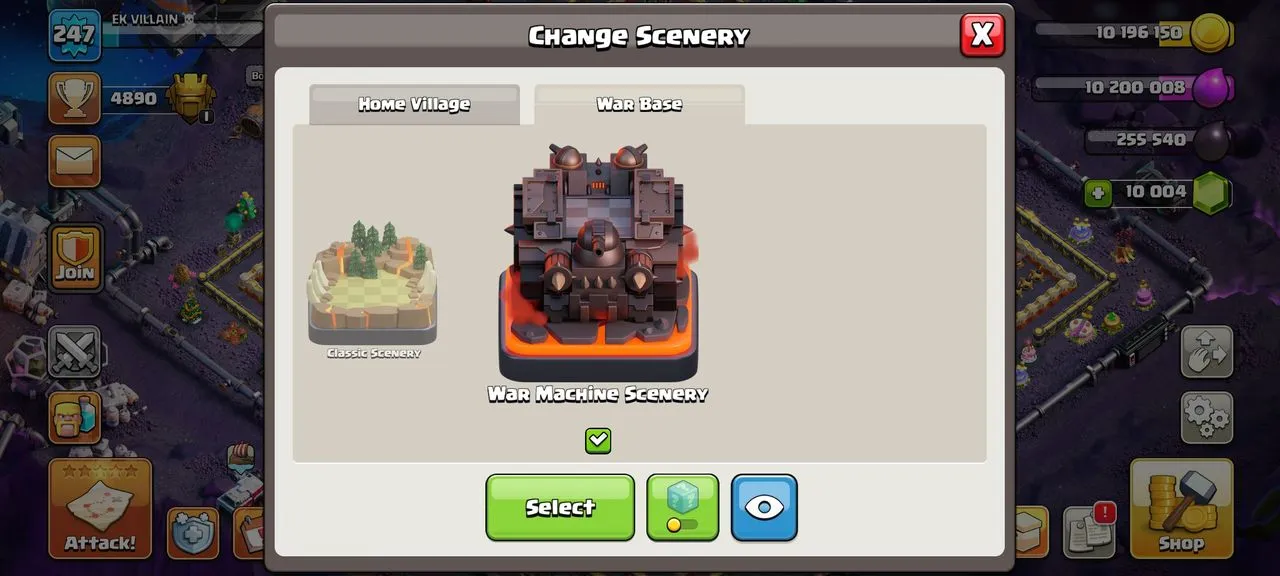
Task: Tap the green plus to add gems
Action: click(x=1098, y=192)
